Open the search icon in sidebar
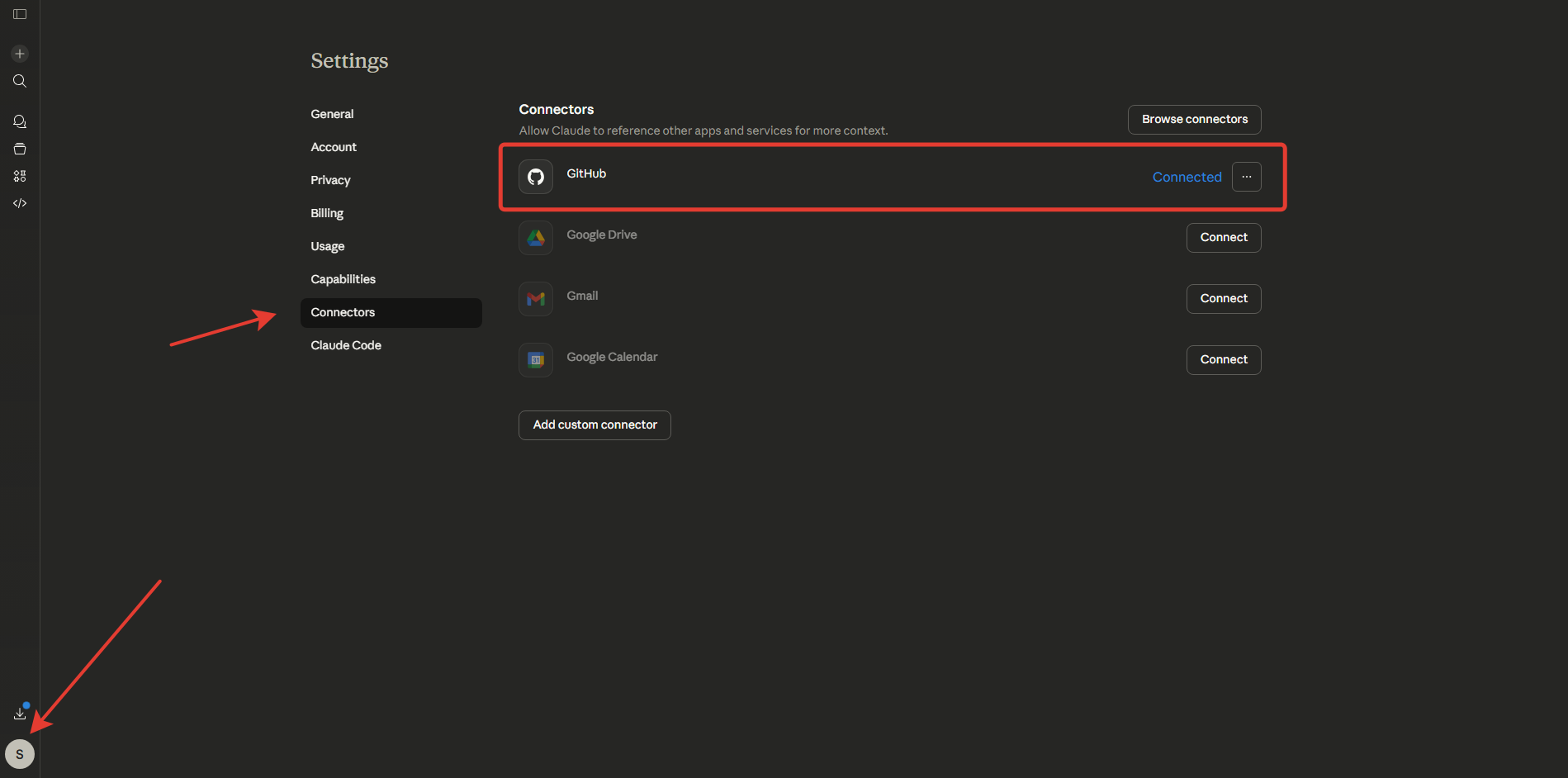 pos(20,81)
